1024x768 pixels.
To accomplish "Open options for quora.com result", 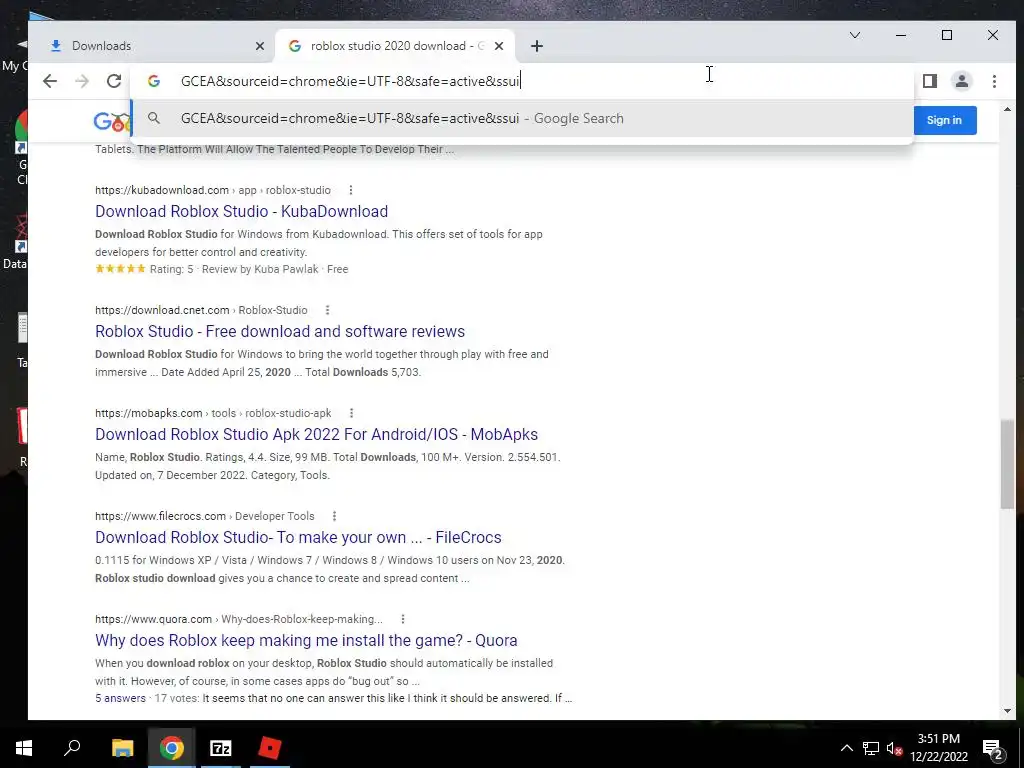I will pyautogui.click(x=403, y=619).
